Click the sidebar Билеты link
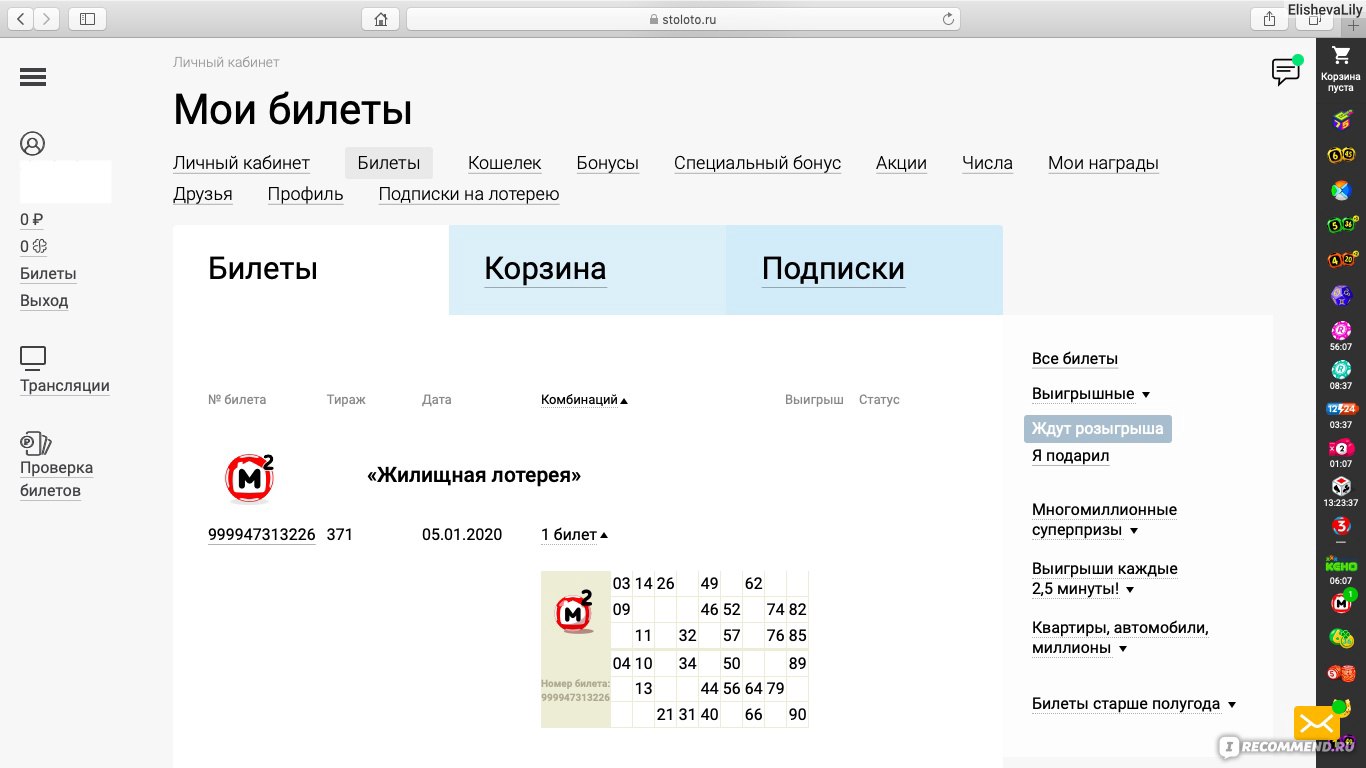Screen dimensions: 1366x768 pos(48,274)
